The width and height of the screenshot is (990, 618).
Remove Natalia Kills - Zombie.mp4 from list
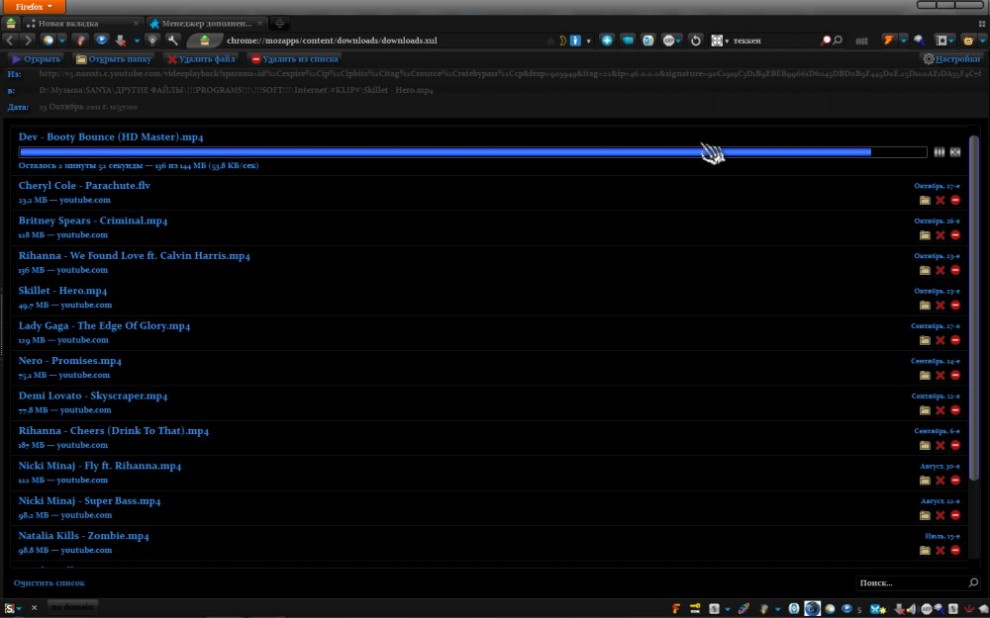(x=955, y=550)
